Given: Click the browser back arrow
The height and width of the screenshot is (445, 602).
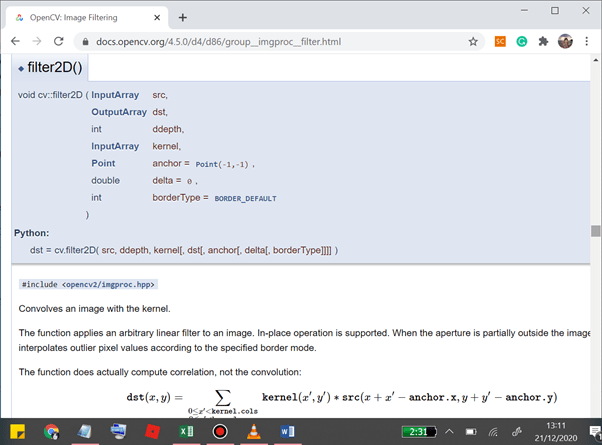Looking at the screenshot, I should 14,42.
